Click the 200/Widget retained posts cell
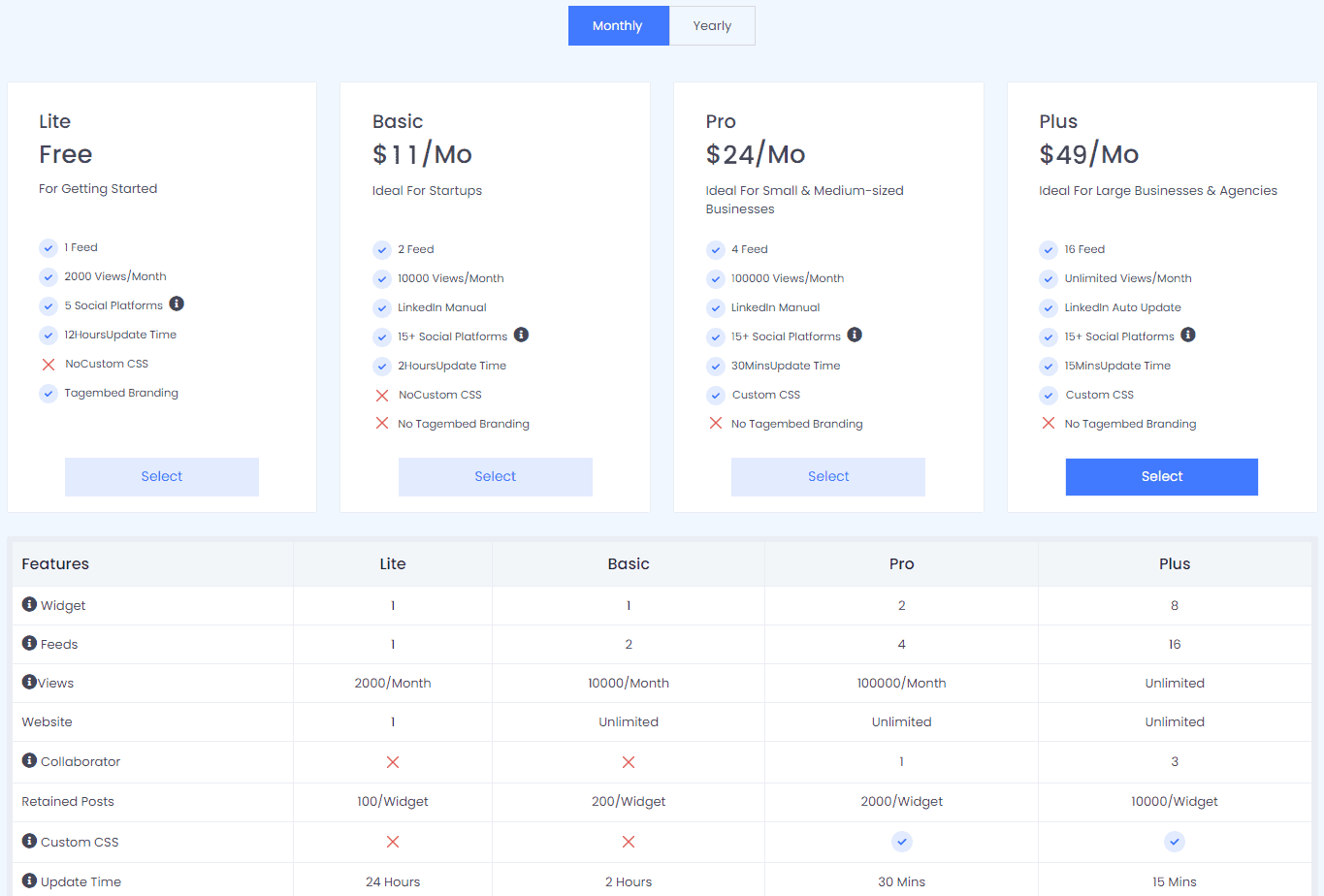The image size is (1324, 896). coord(629,802)
